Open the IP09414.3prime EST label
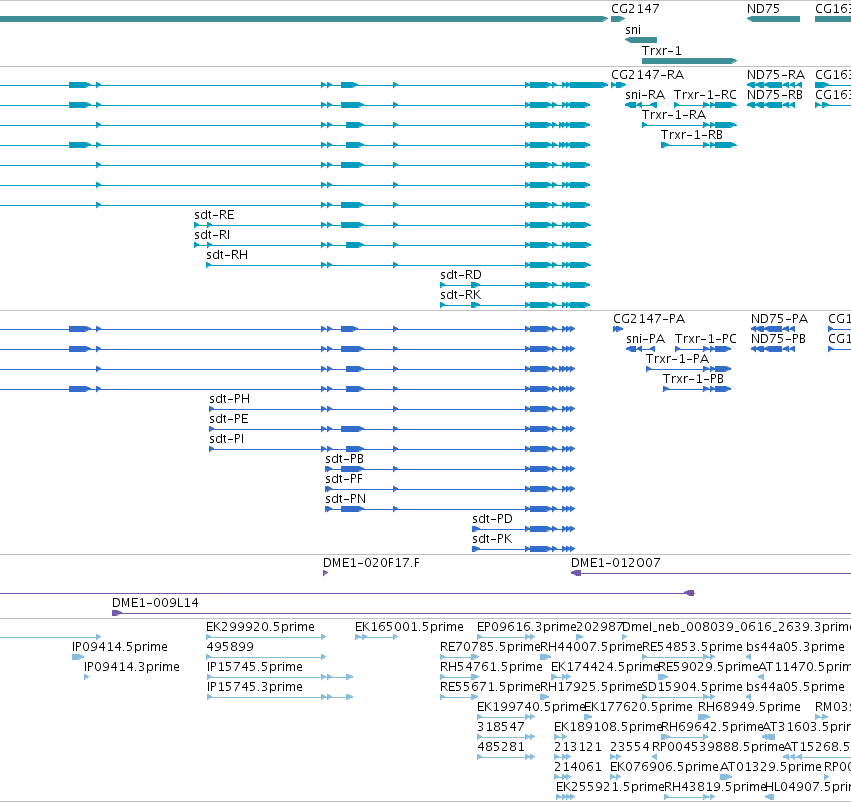This screenshot has height=802, width=851. pos(131,667)
